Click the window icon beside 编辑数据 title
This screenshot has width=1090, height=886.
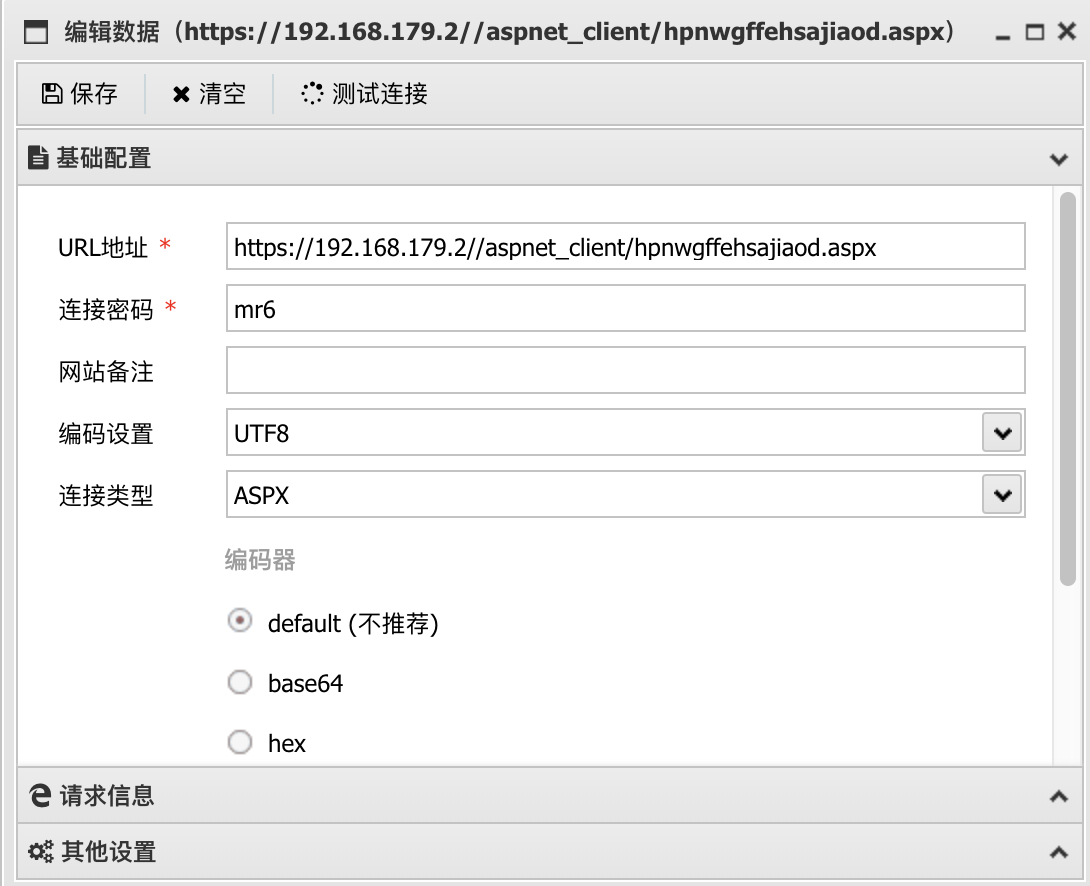36,33
